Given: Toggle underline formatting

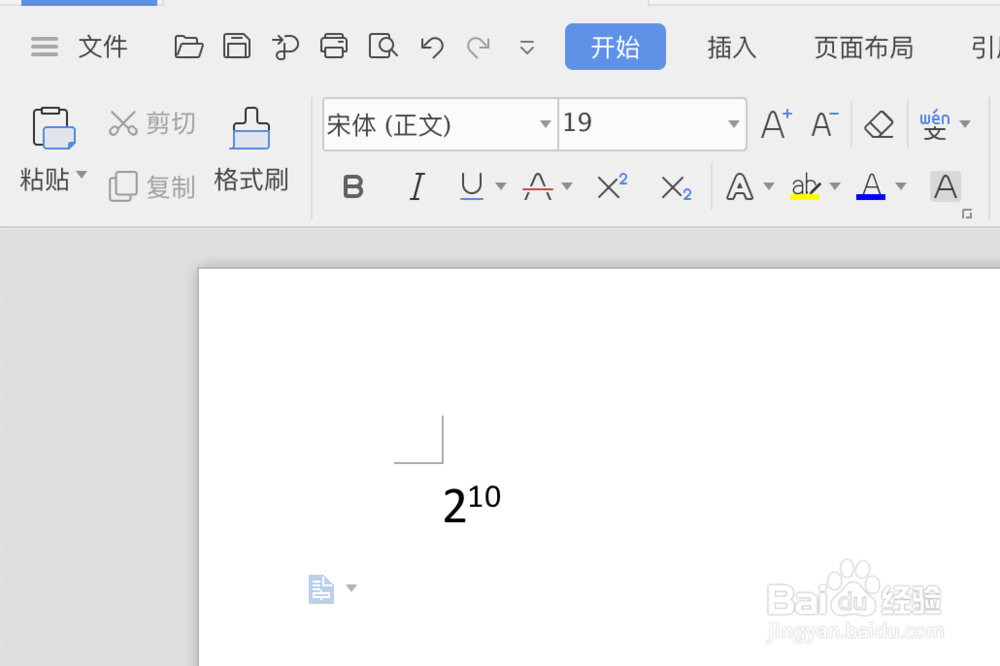Looking at the screenshot, I should (x=469, y=186).
